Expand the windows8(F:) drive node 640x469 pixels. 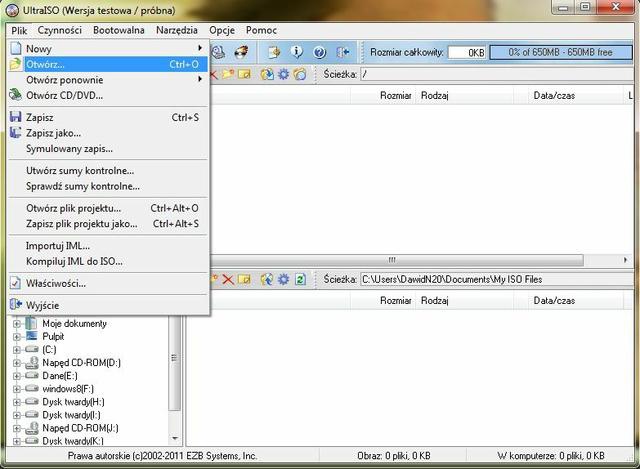click(17, 389)
